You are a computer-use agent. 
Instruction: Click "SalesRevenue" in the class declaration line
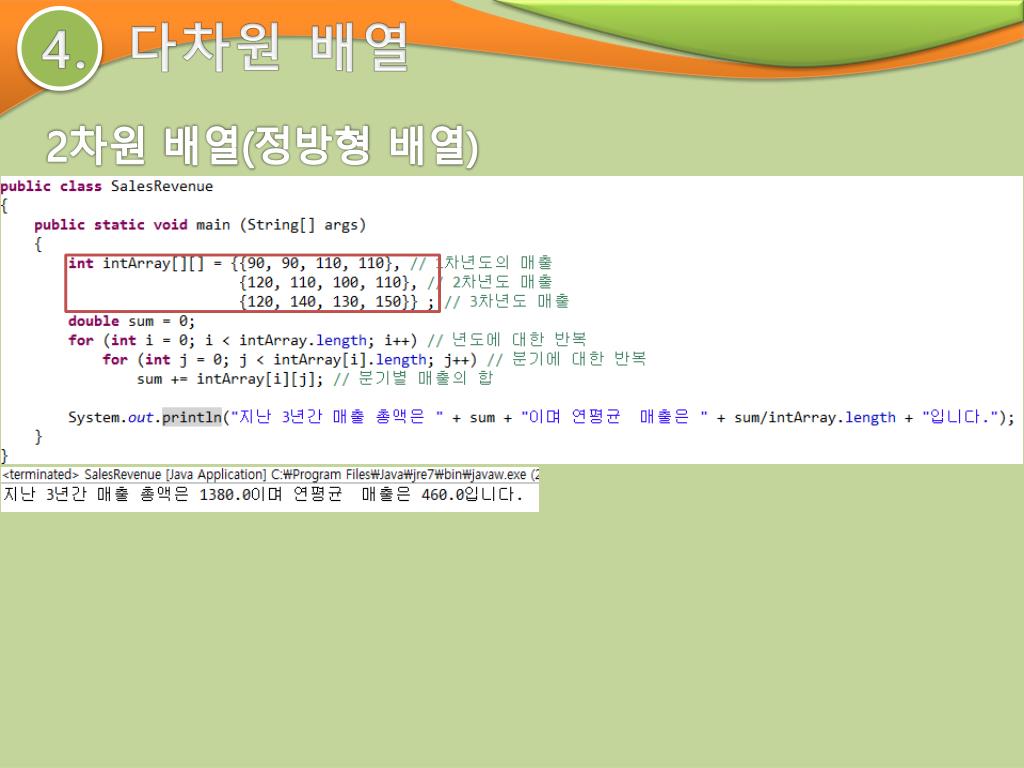click(162, 186)
